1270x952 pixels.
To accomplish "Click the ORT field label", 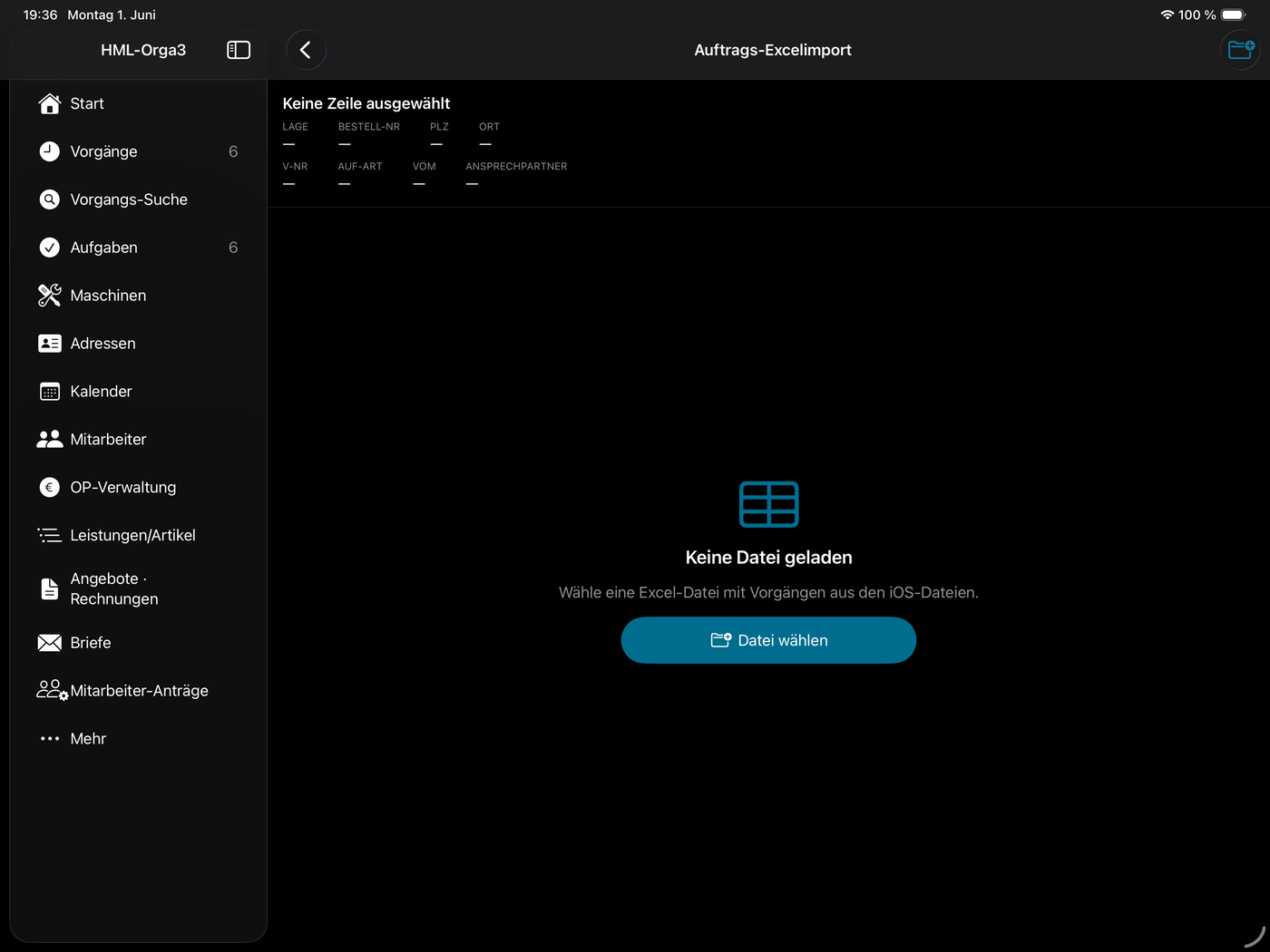I will tap(490, 127).
